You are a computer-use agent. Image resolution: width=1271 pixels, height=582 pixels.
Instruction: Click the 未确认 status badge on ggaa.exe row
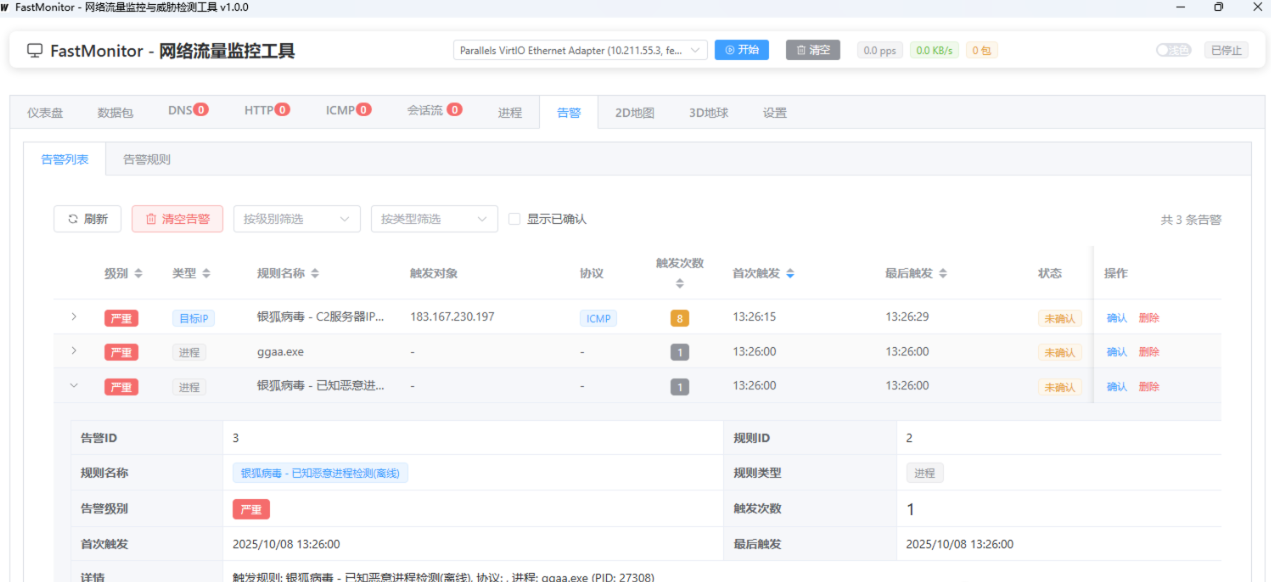click(x=1059, y=351)
